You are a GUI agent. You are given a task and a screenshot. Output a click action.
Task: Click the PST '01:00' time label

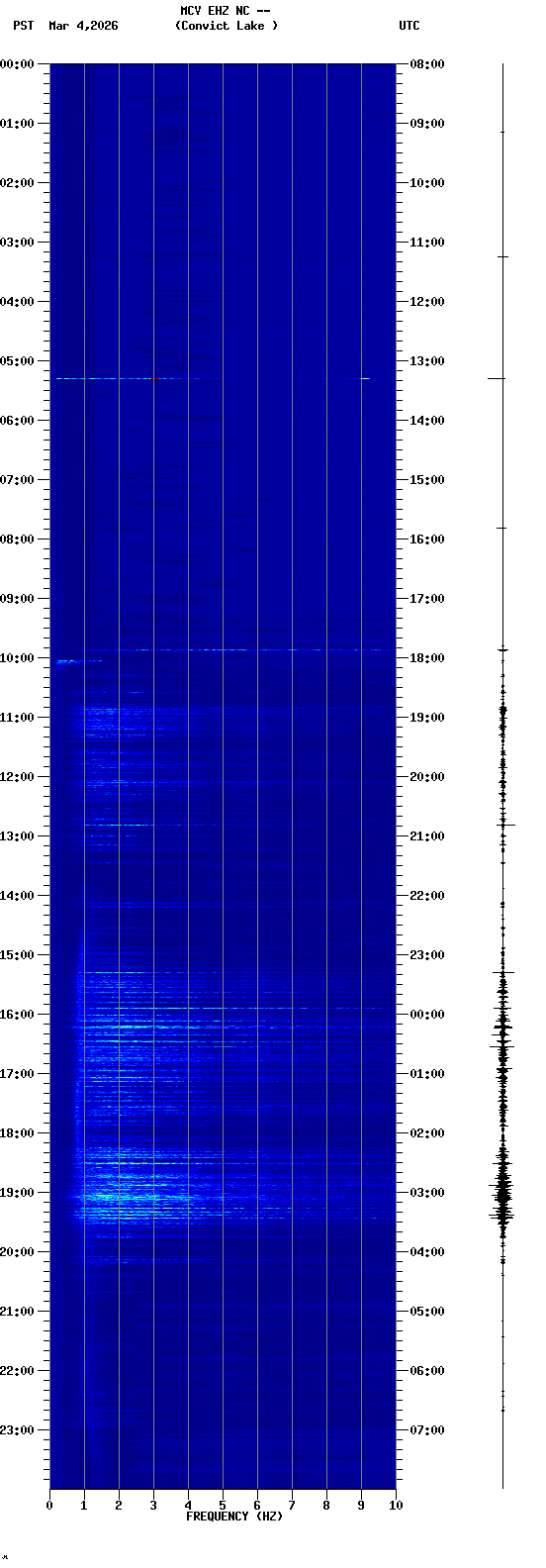[18, 124]
